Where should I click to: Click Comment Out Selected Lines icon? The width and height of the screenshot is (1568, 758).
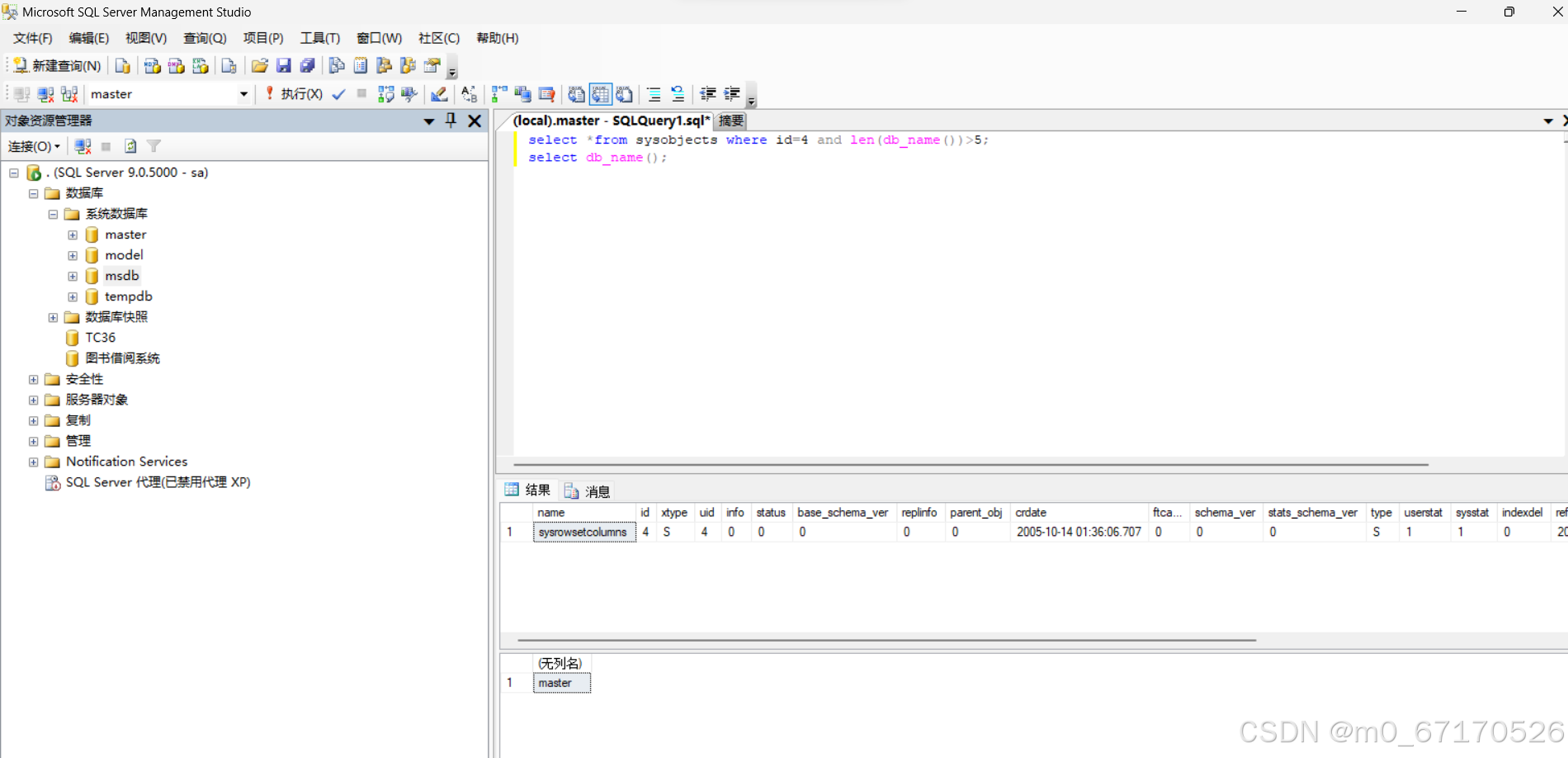tap(654, 94)
